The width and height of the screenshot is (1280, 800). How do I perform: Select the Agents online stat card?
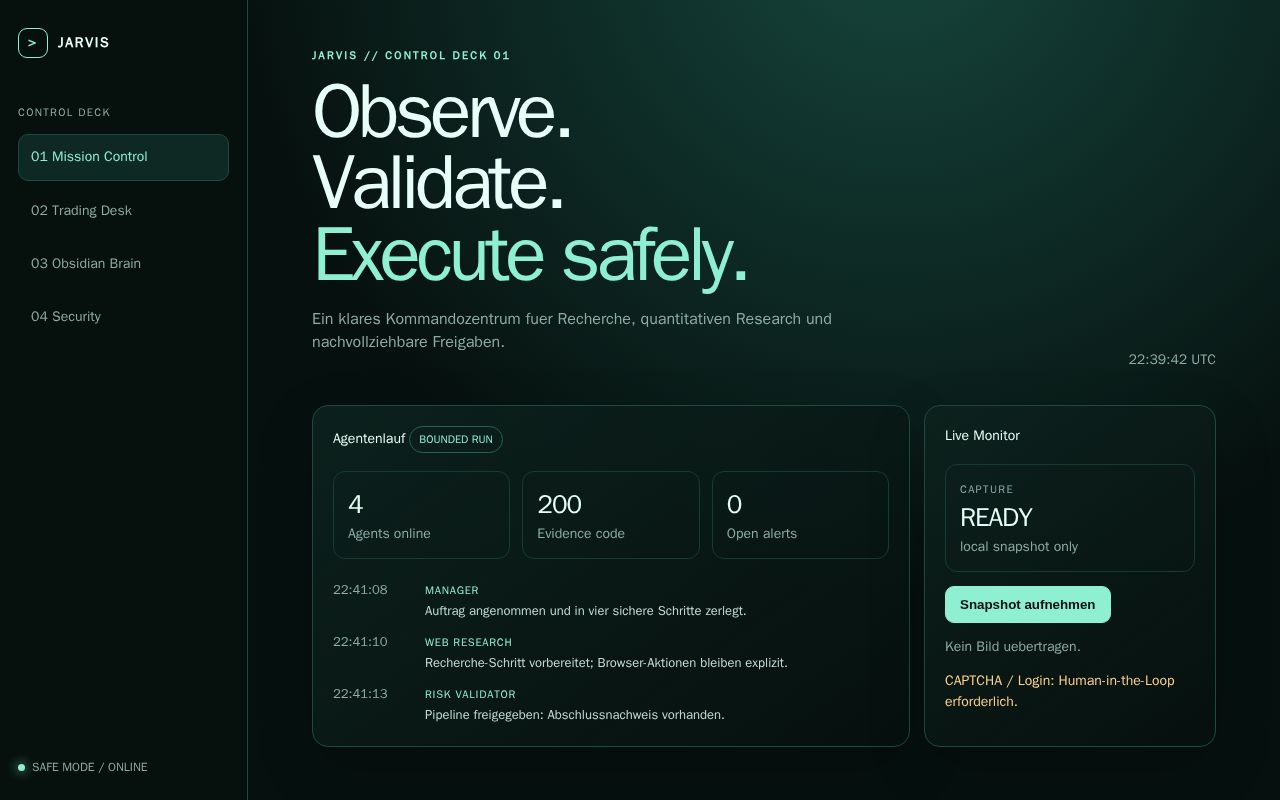pyautogui.click(x=421, y=515)
